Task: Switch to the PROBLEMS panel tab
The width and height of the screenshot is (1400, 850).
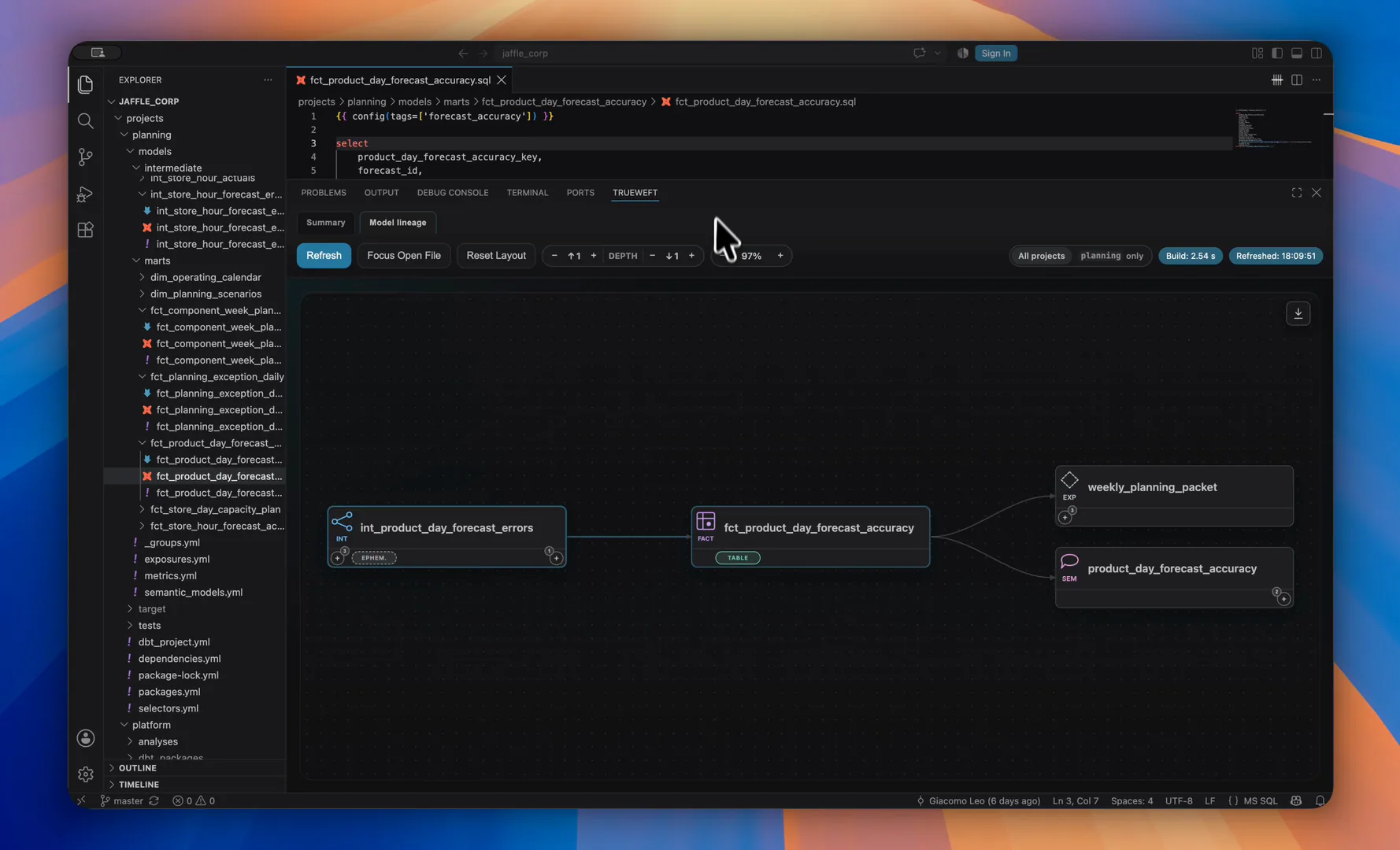Action: (x=324, y=193)
